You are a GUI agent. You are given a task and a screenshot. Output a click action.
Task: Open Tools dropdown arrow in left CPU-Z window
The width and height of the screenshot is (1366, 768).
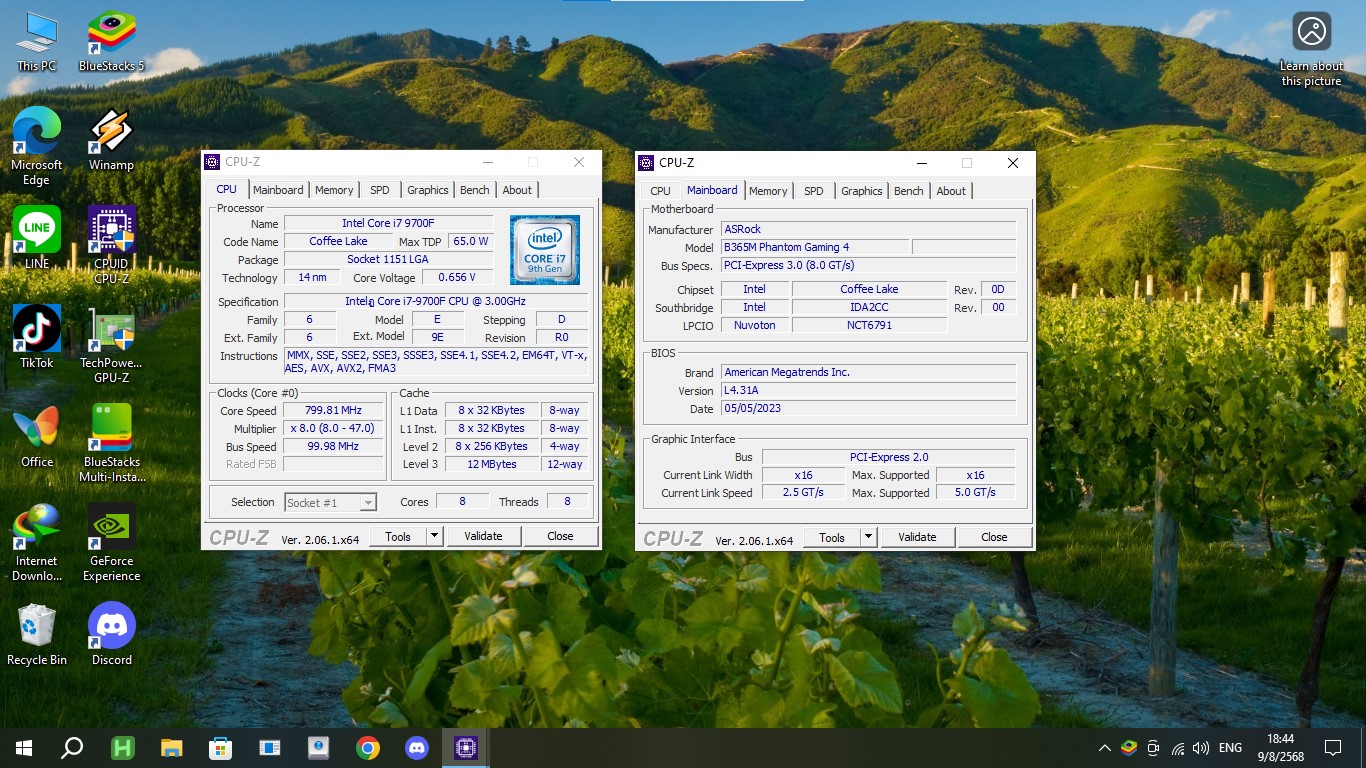coord(435,536)
